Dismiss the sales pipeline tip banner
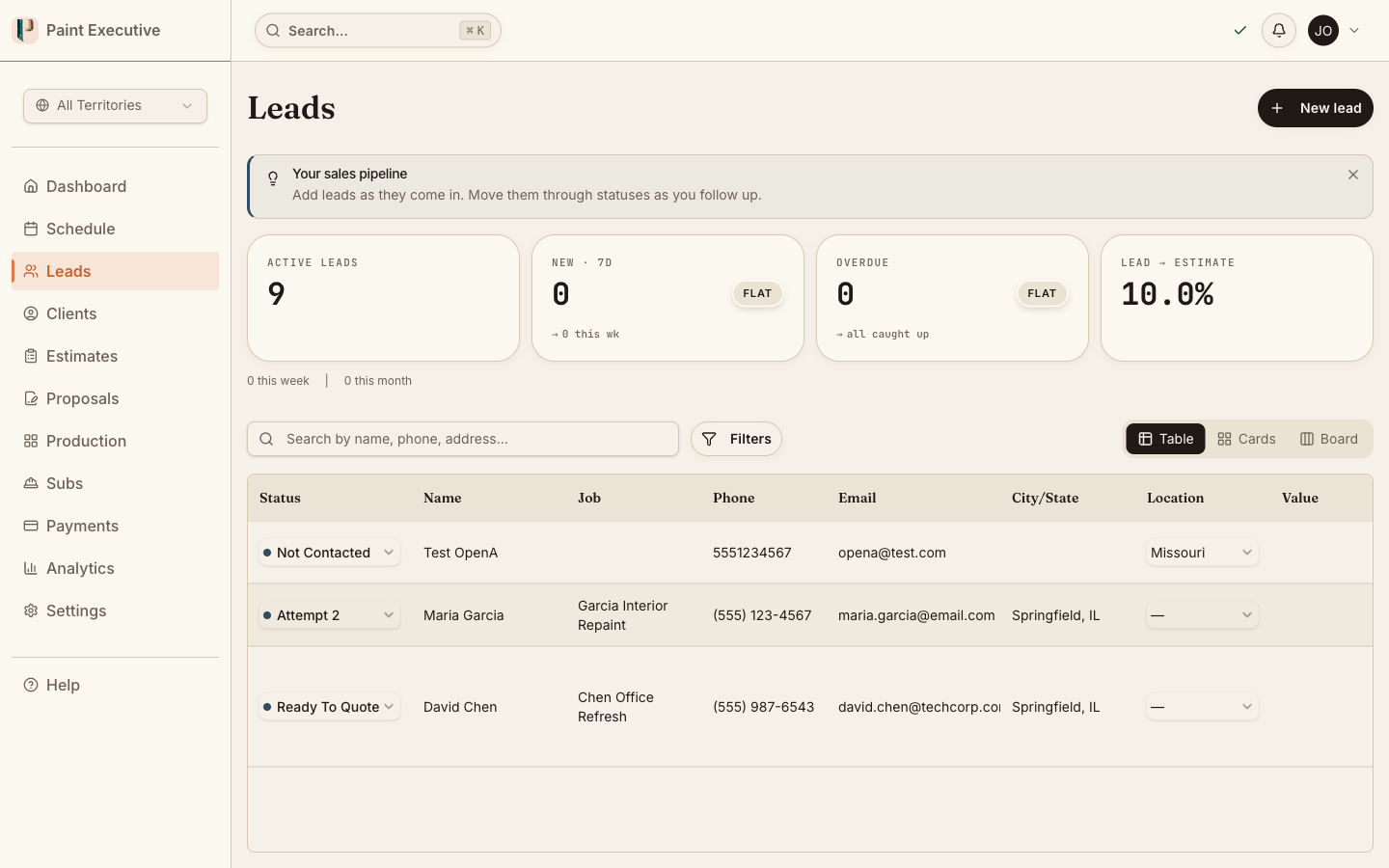Screen dimensions: 1389x868 click(1353, 175)
